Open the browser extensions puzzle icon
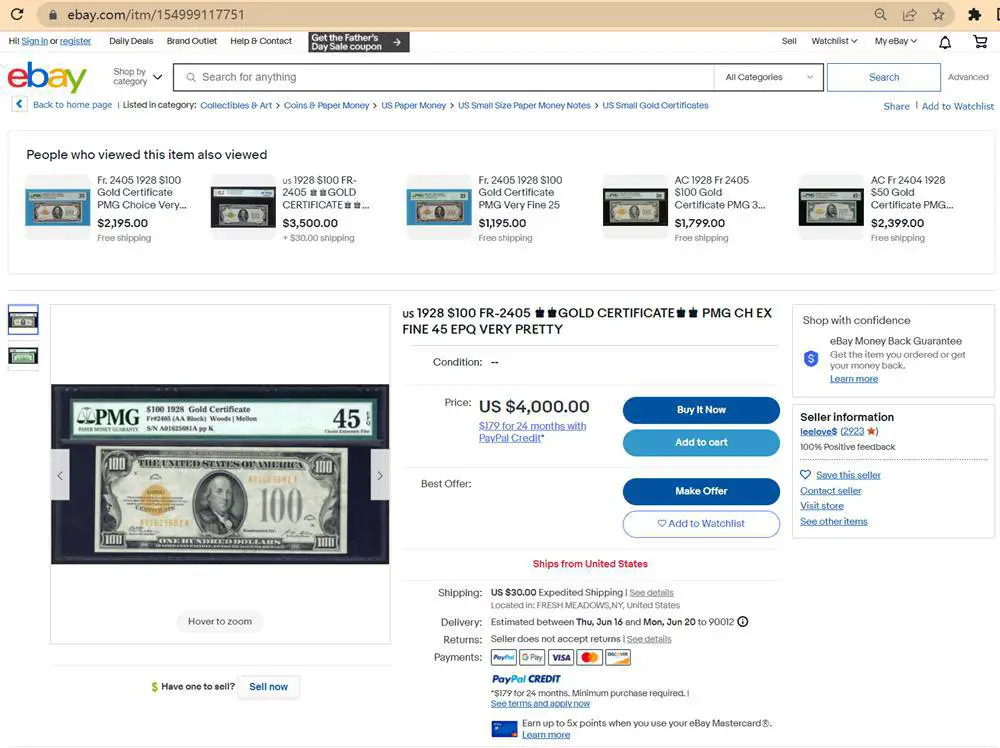The height and width of the screenshot is (748, 1000). 974,14
